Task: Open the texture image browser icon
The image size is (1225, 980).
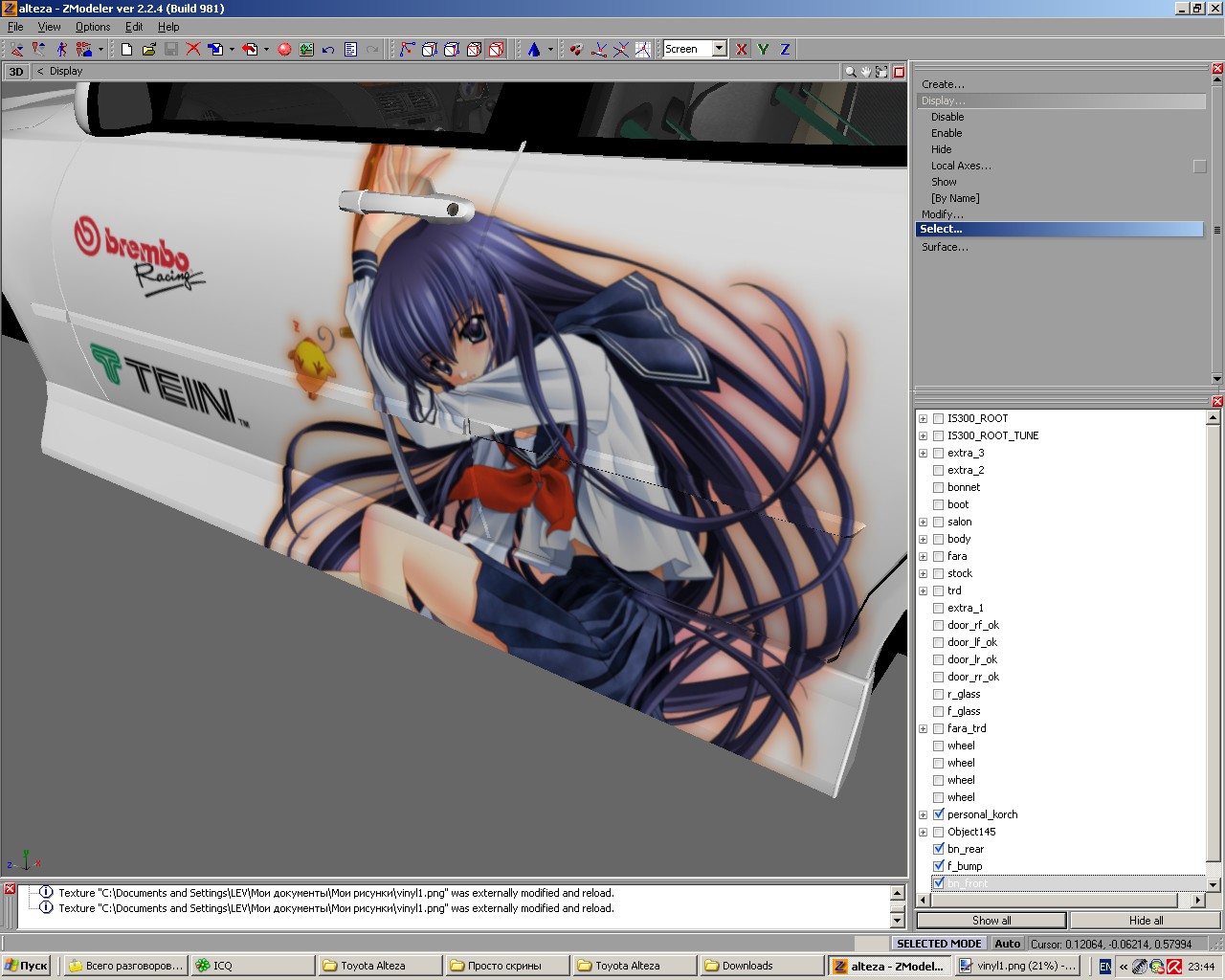Action: (306, 49)
